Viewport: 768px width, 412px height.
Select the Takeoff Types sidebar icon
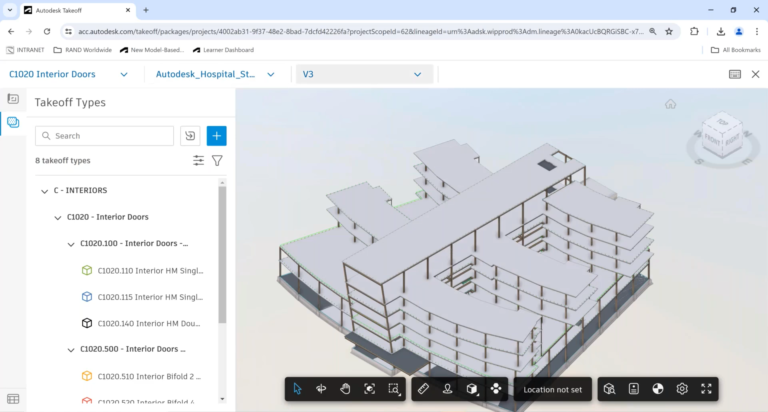[x=13, y=122]
